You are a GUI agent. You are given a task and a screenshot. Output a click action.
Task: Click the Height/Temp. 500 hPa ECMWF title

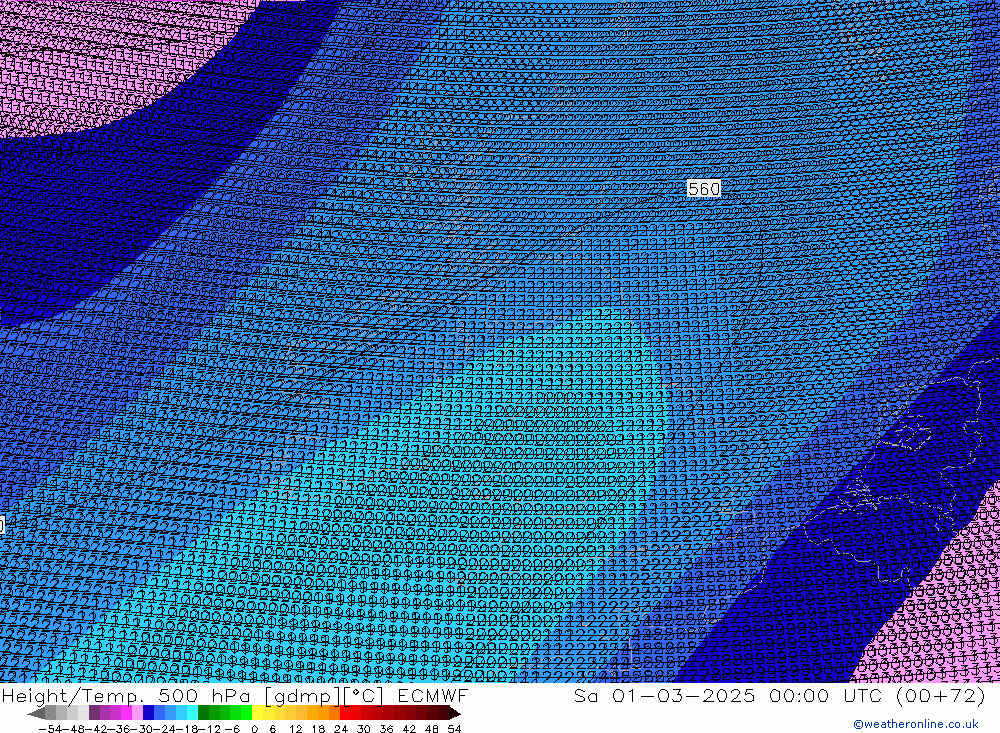[235, 695]
